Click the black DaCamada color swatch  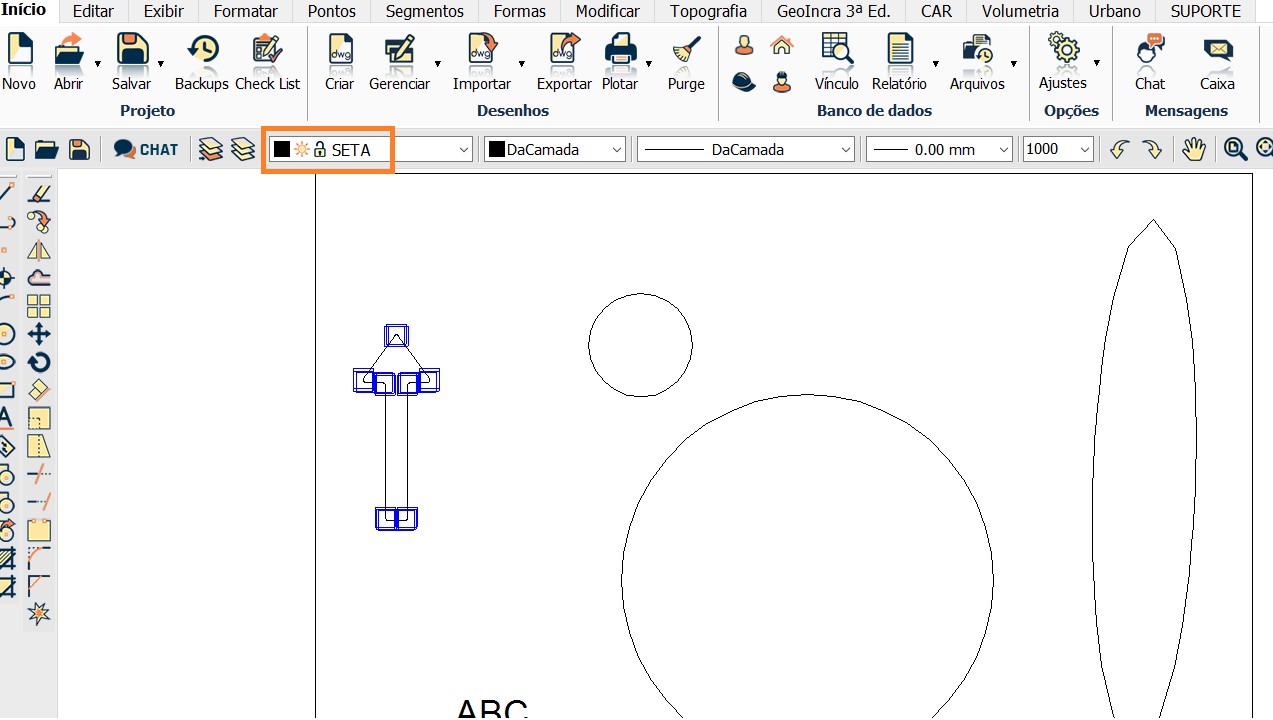pyautogui.click(x=496, y=150)
